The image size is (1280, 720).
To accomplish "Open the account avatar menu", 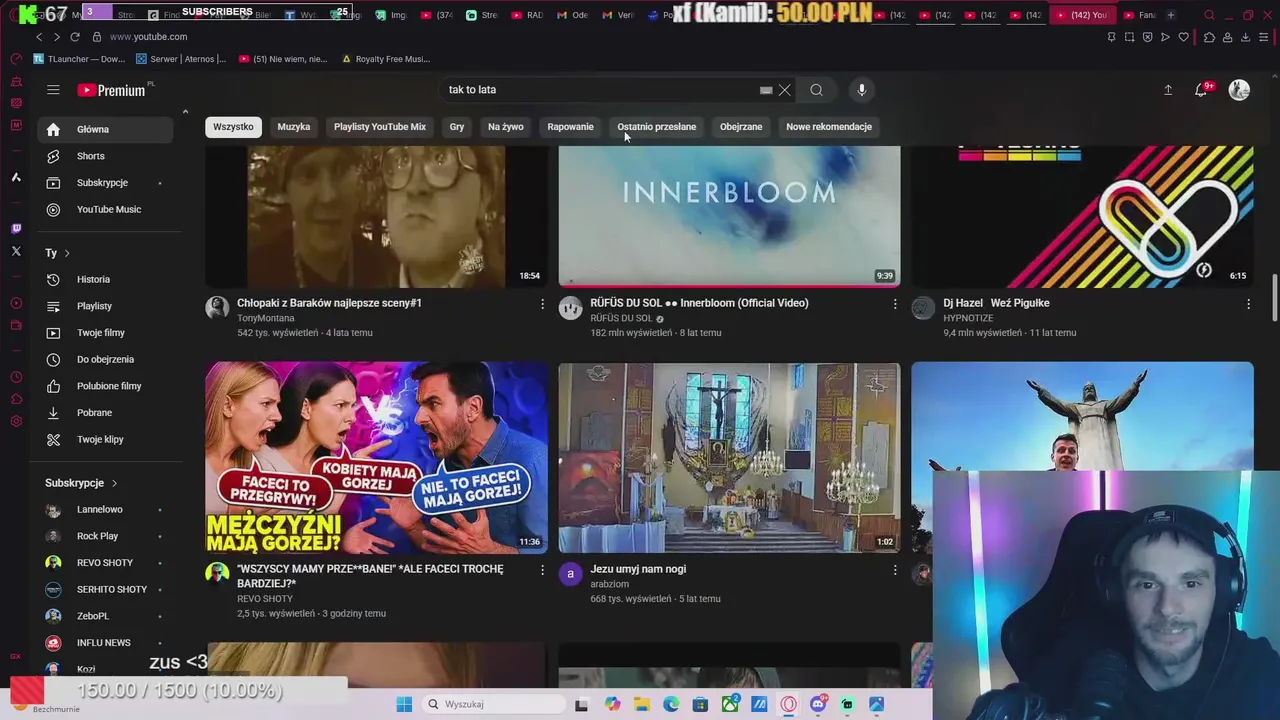I will [x=1239, y=90].
